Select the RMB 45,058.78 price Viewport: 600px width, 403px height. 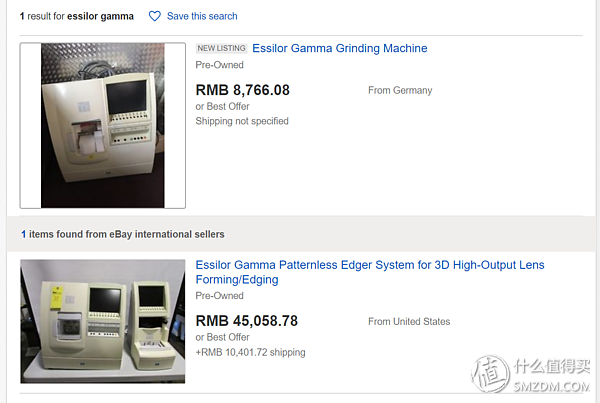247,321
